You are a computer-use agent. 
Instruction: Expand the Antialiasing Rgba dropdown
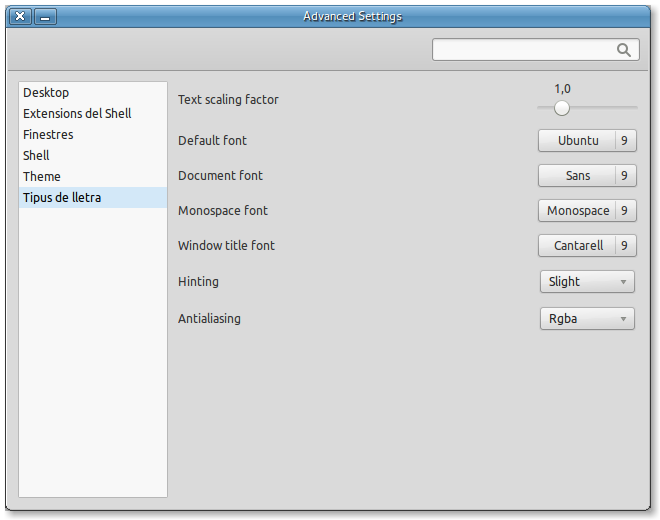(x=586, y=319)
